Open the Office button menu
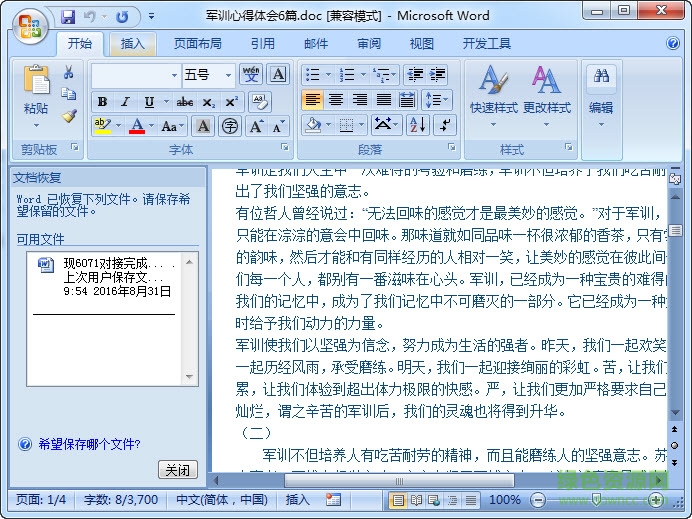Viewport: 692px width, 519px height. pos(30,26)
